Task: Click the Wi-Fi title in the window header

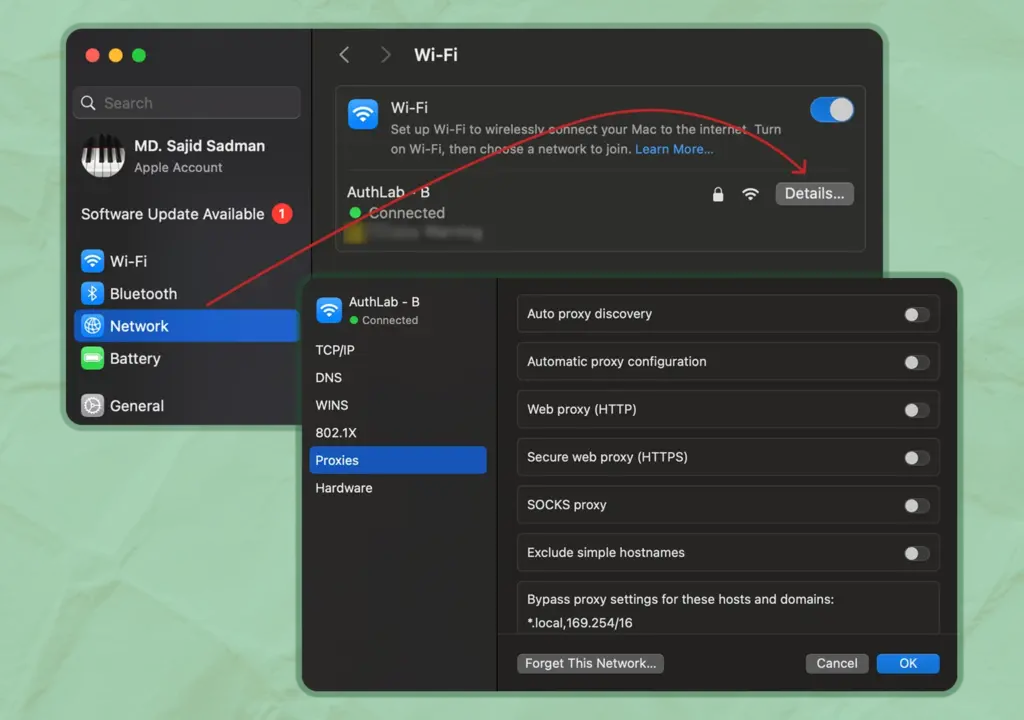Action: [x=436, y=55]
